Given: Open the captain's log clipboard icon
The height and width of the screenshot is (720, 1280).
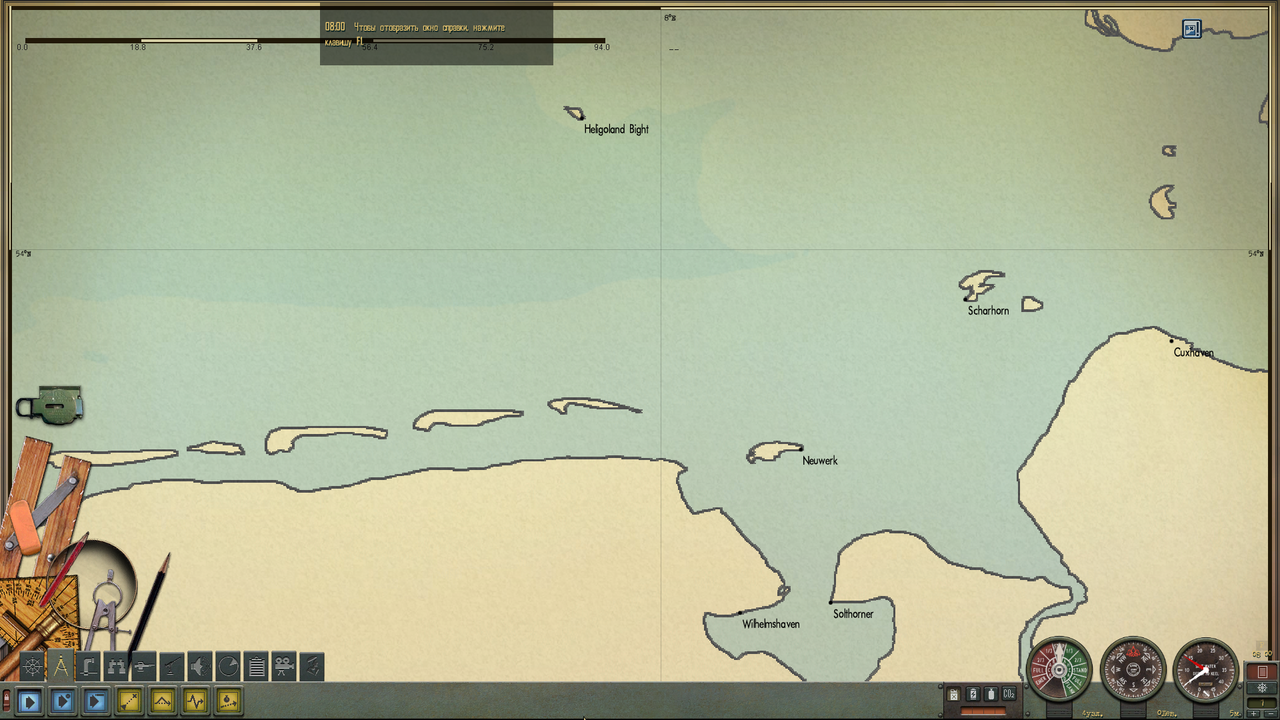Looking at the screenshot, I should (x=257, y=666).
